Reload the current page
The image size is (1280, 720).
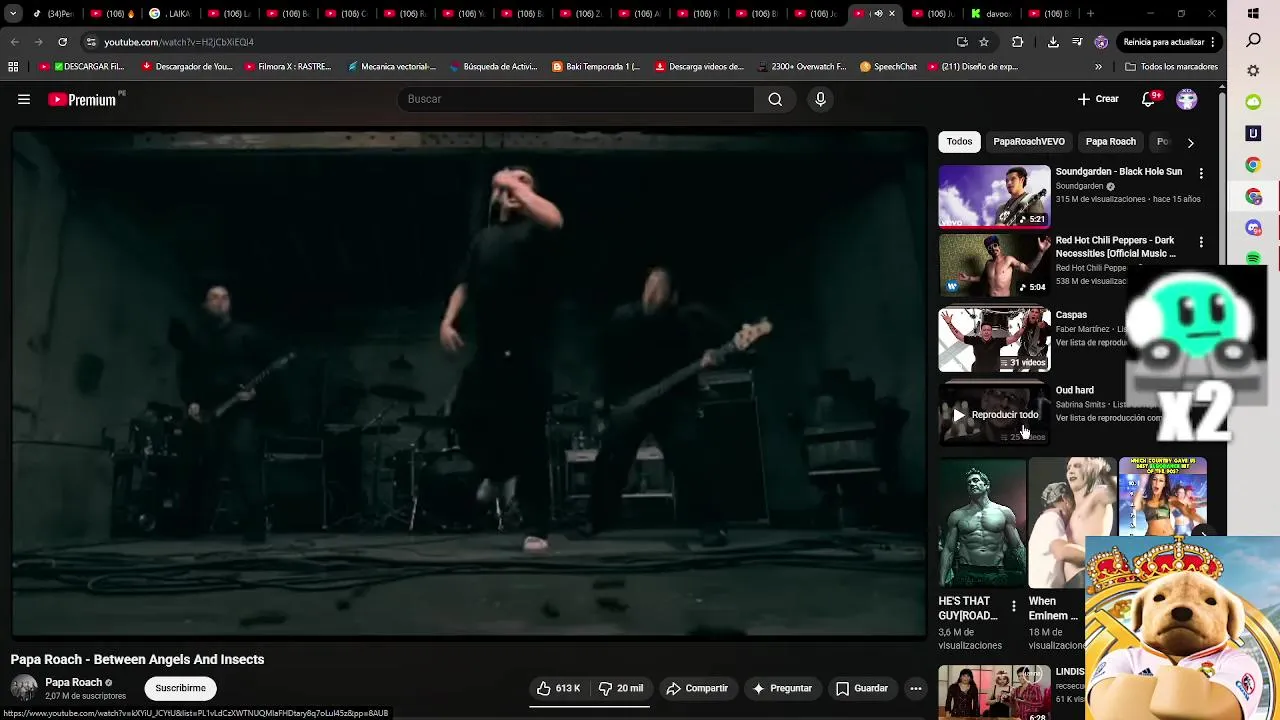pyautogui.click(x=62, y=42)
